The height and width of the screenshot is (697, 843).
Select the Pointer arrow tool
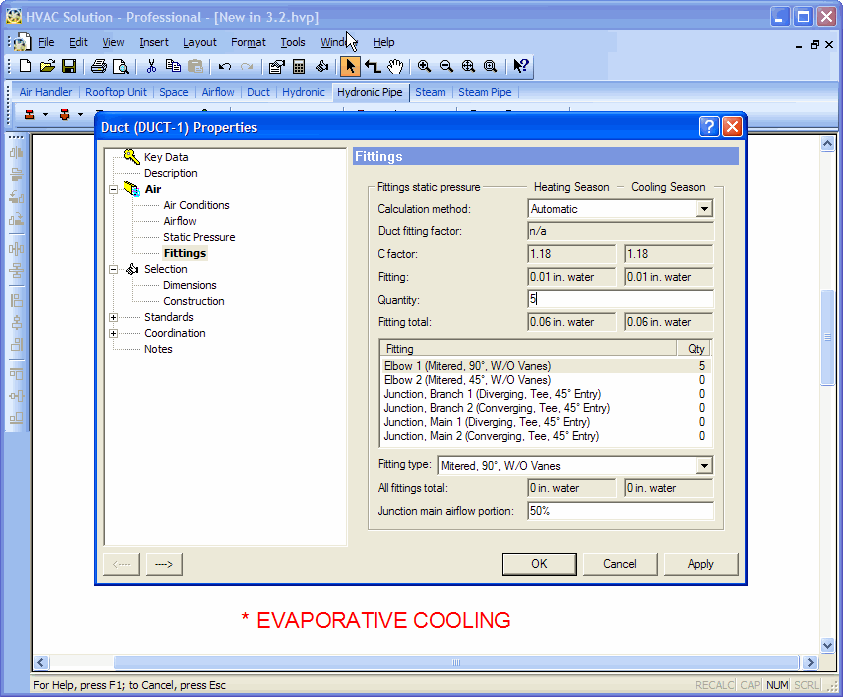350,66
